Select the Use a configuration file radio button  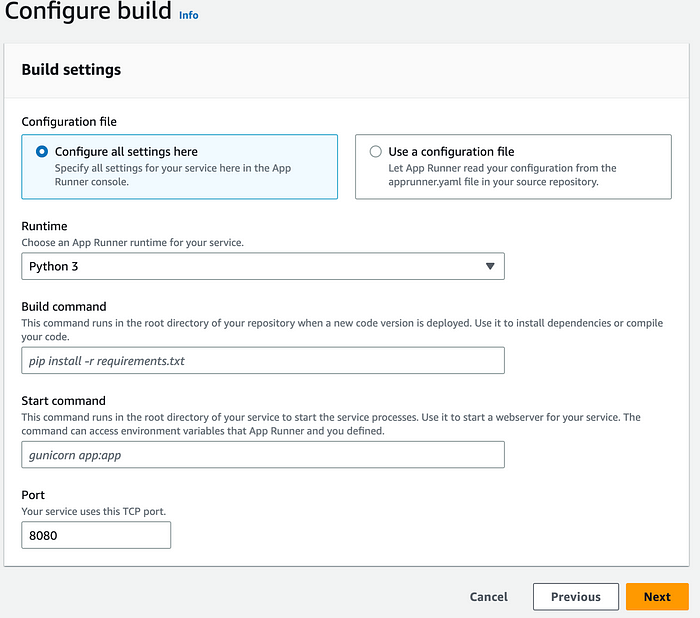point(375,152)
